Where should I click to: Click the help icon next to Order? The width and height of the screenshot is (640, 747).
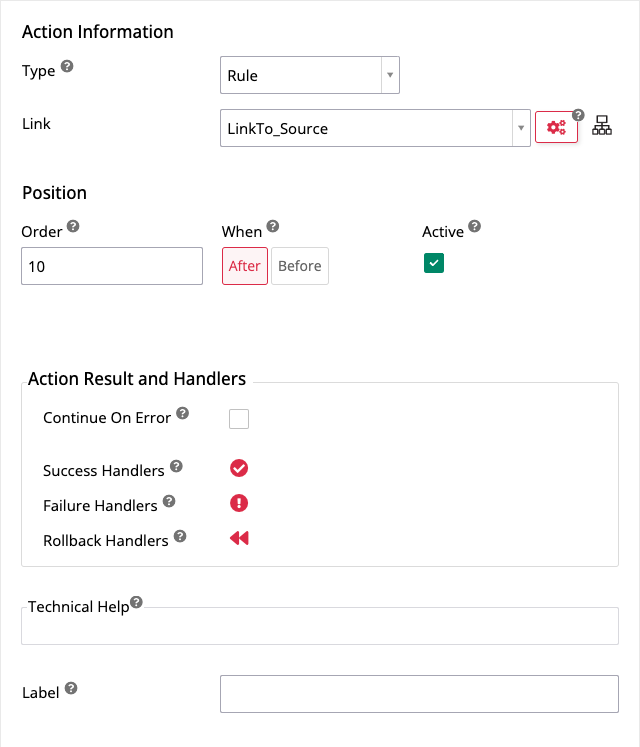[x=73, y=227]
